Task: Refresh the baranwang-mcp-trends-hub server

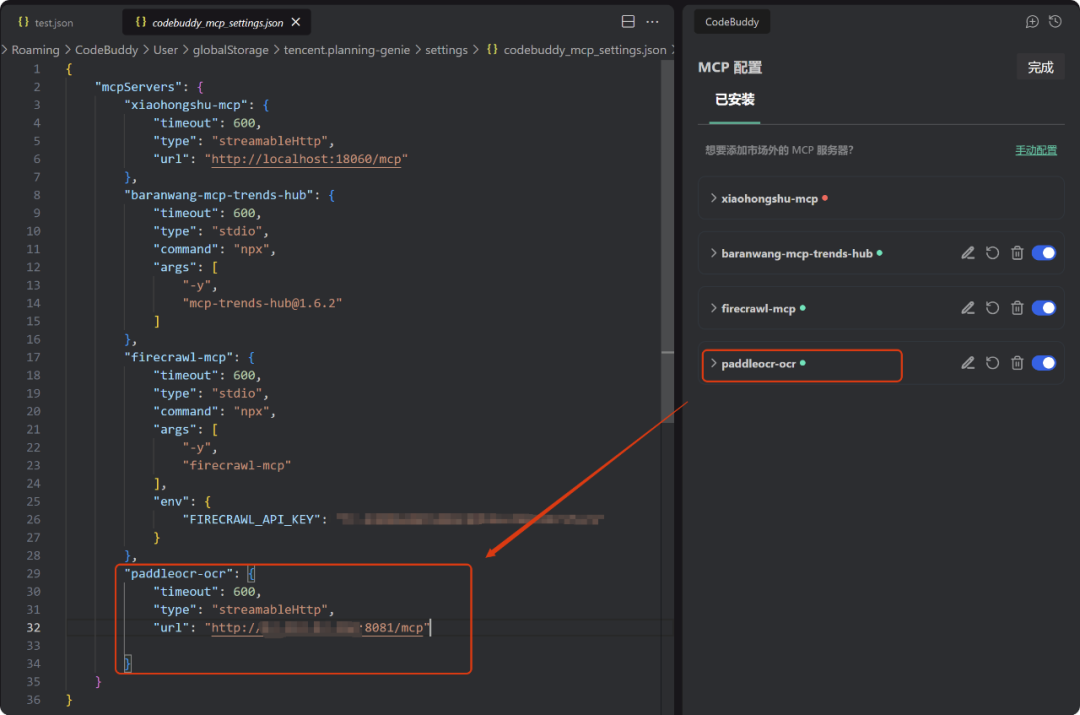Action: pos(993,253)
